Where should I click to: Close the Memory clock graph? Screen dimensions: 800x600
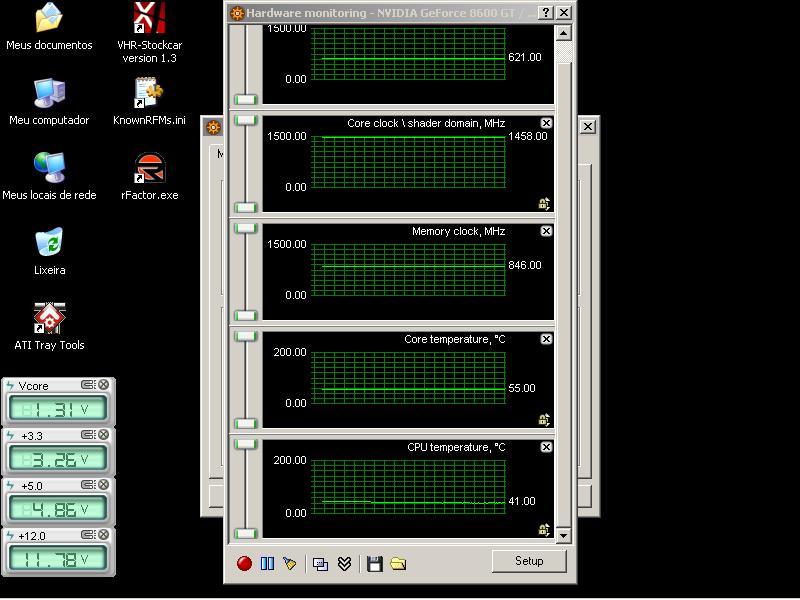pos(546,231)
